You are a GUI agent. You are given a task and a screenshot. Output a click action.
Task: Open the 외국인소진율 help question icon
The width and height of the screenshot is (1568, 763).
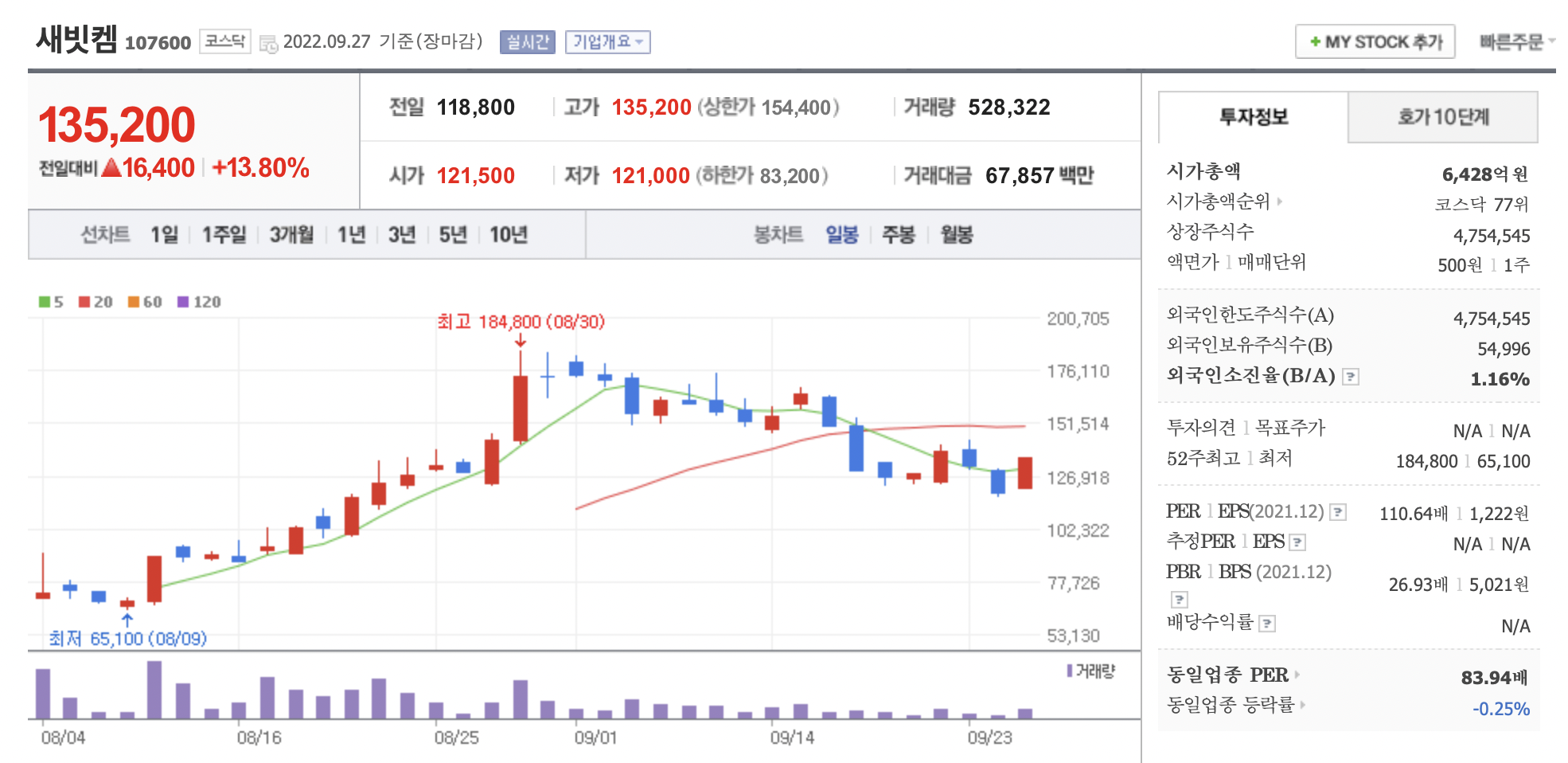pyautogui.click(x=1351, y=377)
